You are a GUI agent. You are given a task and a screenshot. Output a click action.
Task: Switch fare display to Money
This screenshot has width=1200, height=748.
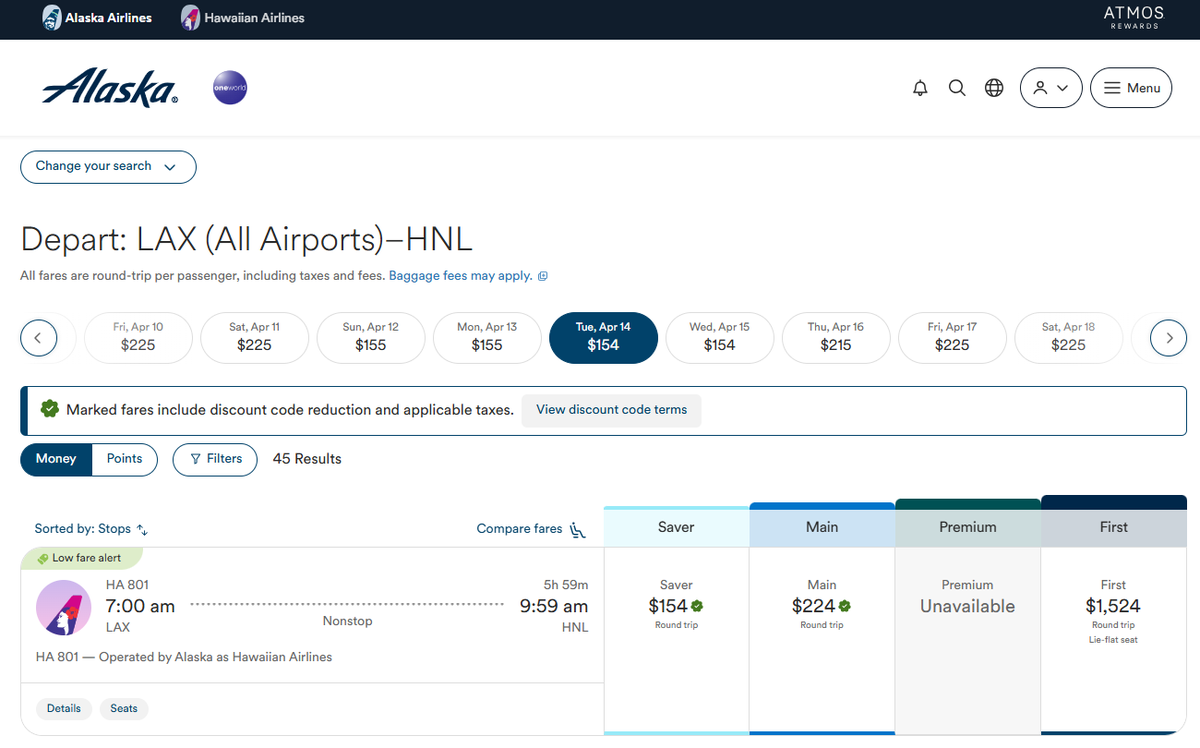(56, 459)
